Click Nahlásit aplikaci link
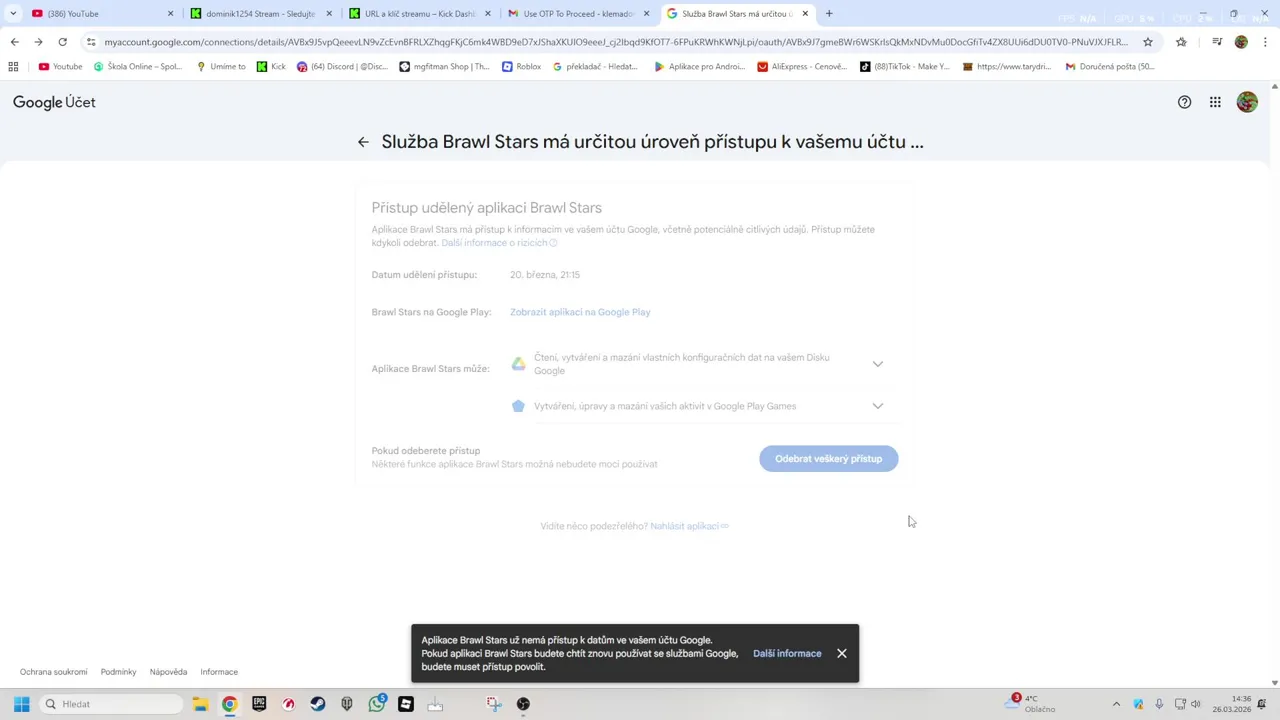The height and width of the screenshot is (720, 1280). pos(689,526)
